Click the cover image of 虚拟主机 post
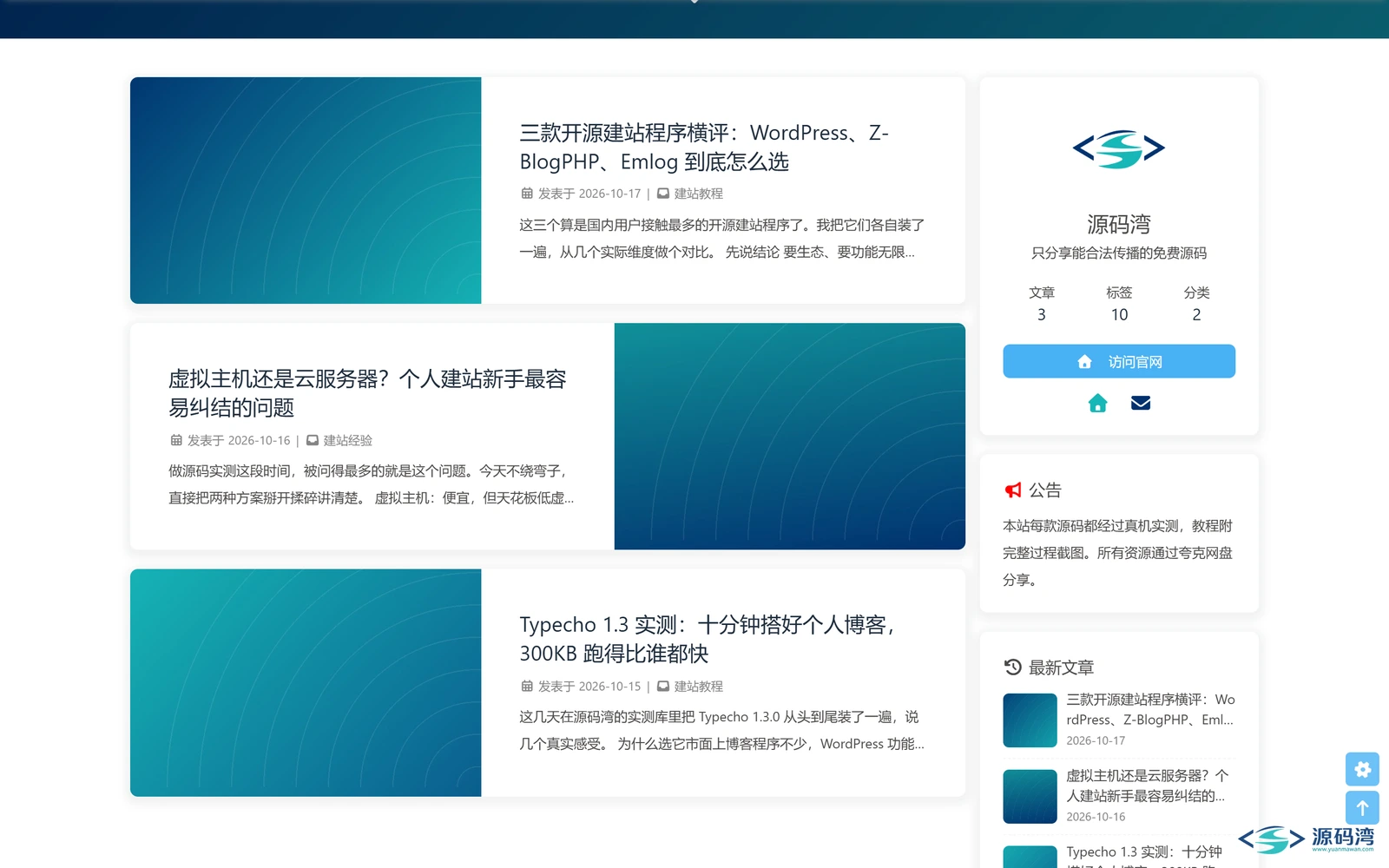Viewport: 1389px width, 868px height. [790, 437]
